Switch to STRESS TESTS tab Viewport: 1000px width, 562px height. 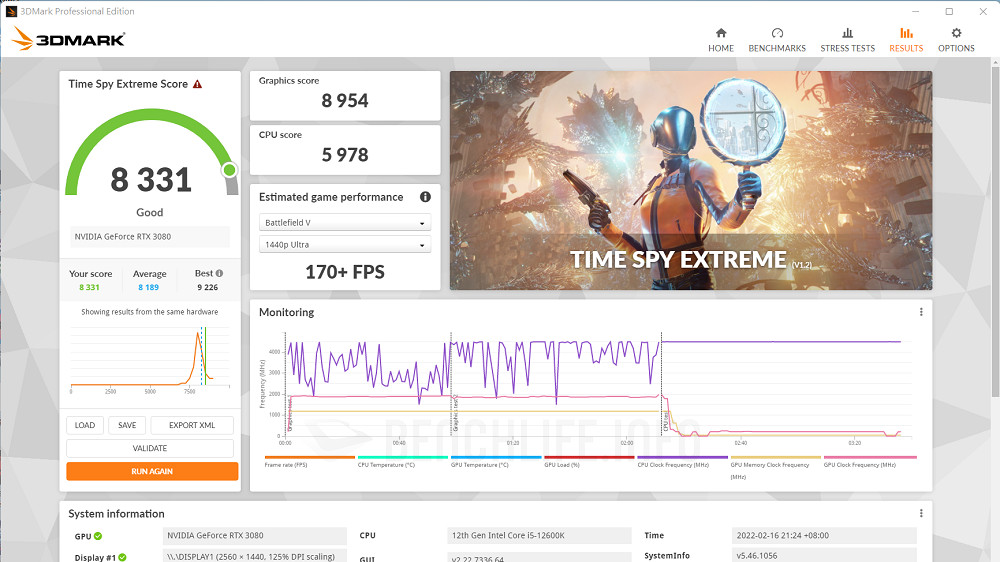coord(848,40)
